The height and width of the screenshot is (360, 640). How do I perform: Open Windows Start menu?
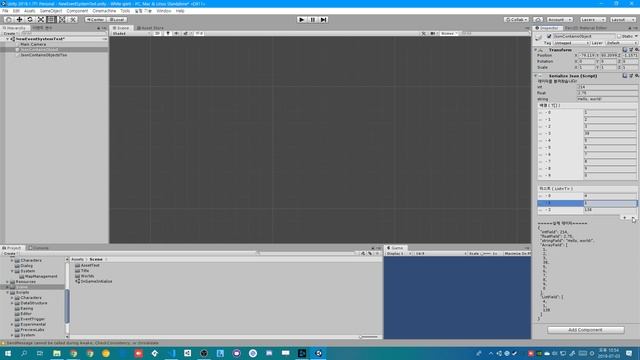click(8, 353)
